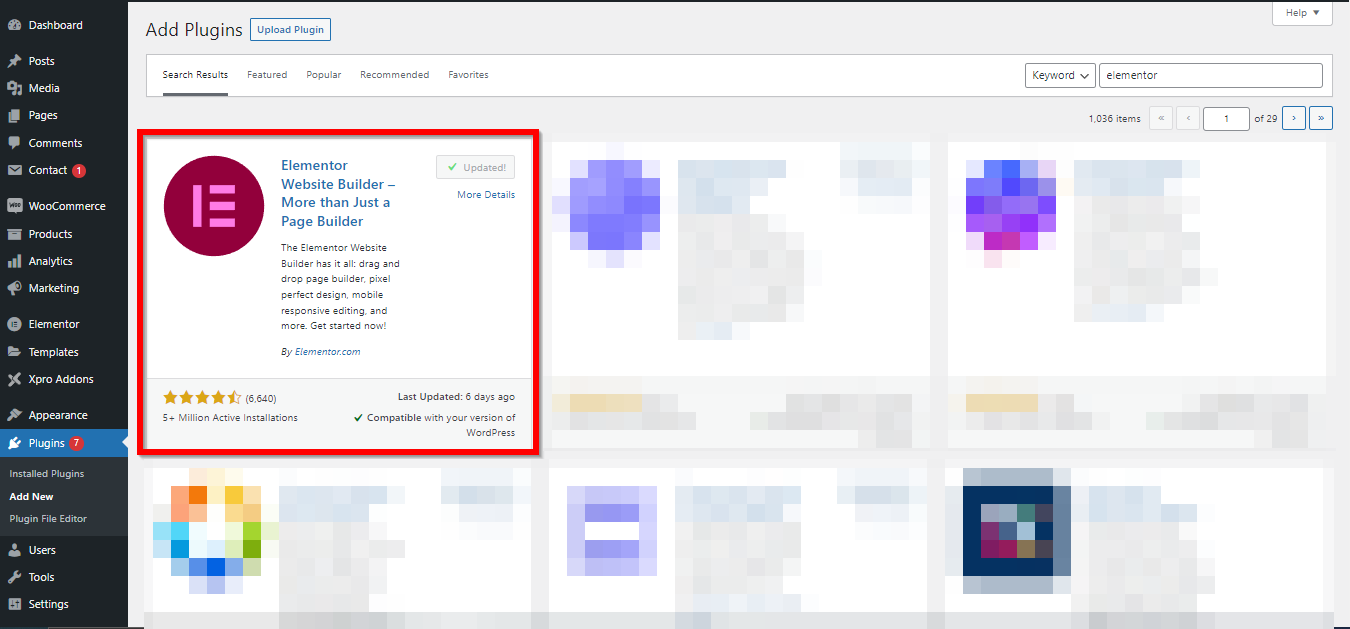Viewport: 1350px width, 629px height.
Task: Open the WooCommerce menu item
Action: click(64, 206)
